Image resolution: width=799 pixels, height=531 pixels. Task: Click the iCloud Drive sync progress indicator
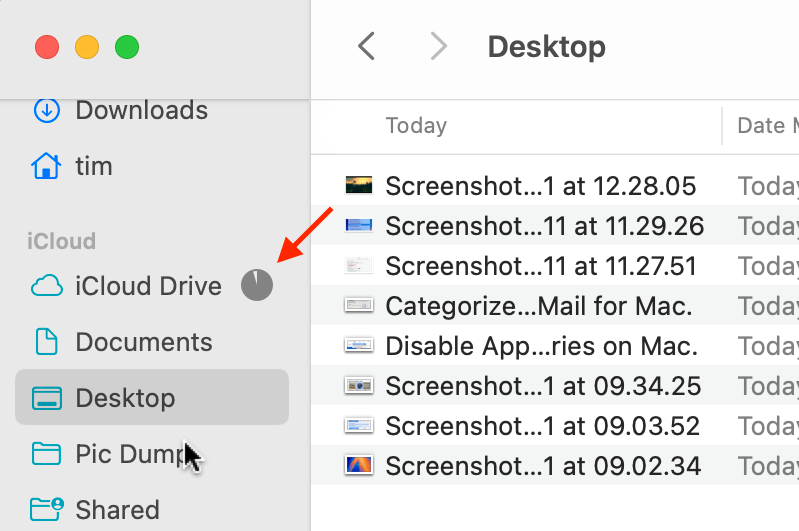coord(256,286)
